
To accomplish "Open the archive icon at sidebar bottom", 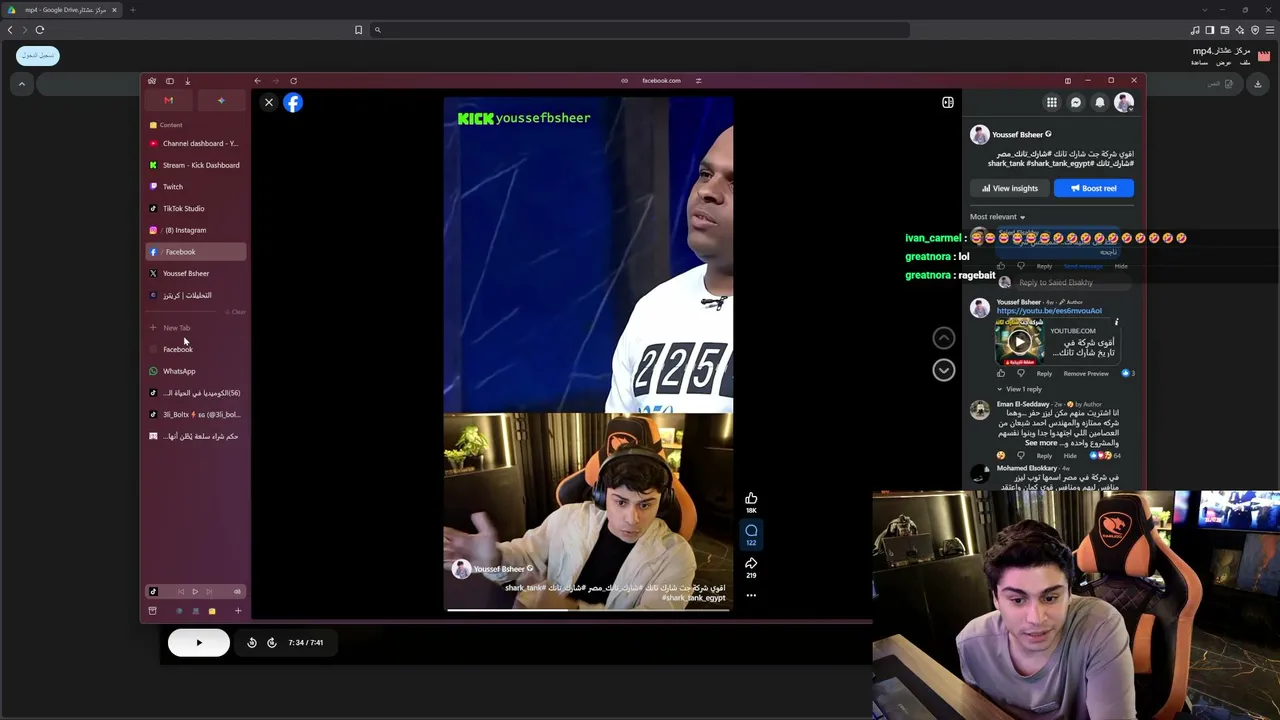I will (152, 611).
